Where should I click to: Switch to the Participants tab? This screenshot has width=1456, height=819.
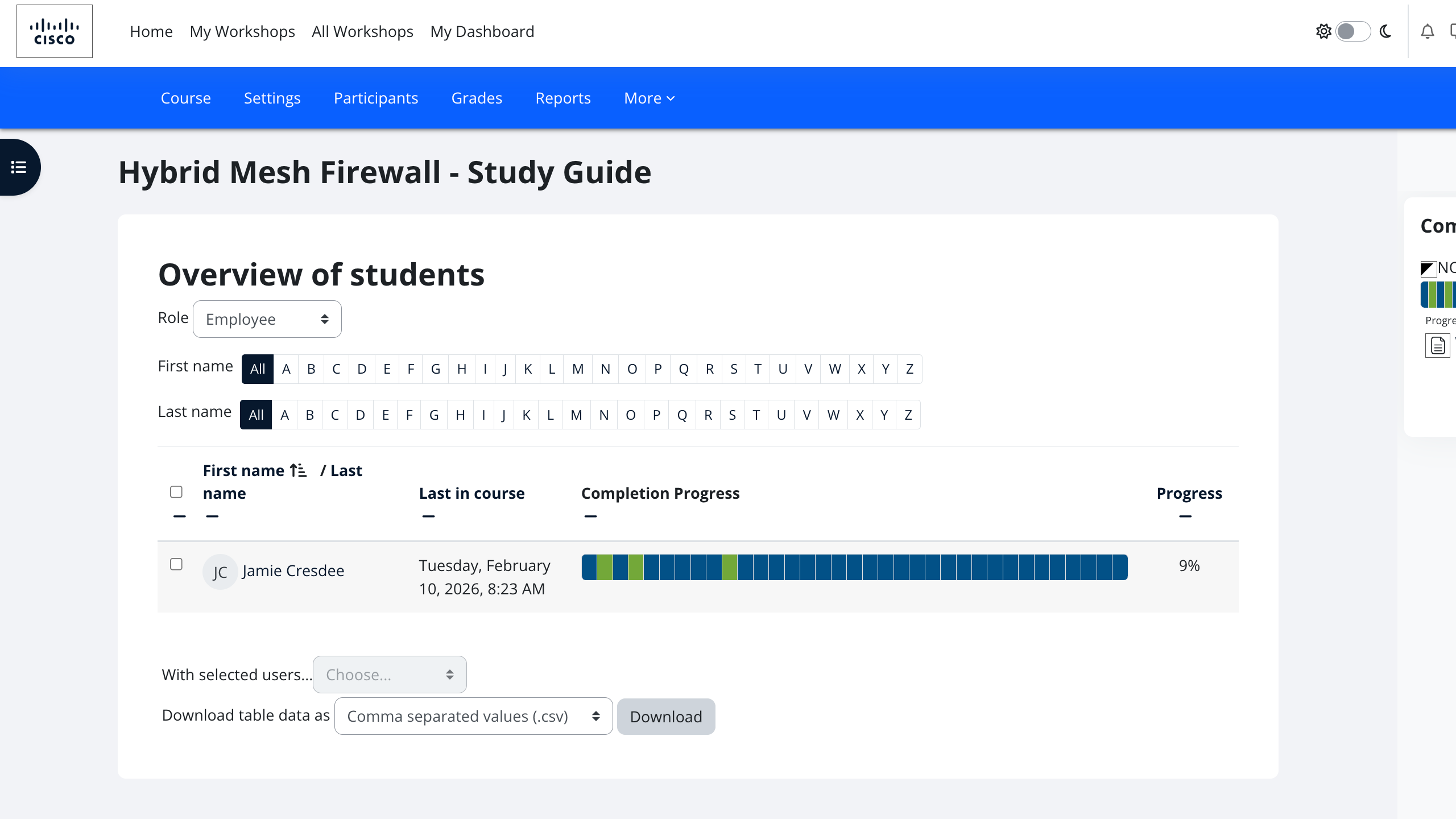pos(375,98)
